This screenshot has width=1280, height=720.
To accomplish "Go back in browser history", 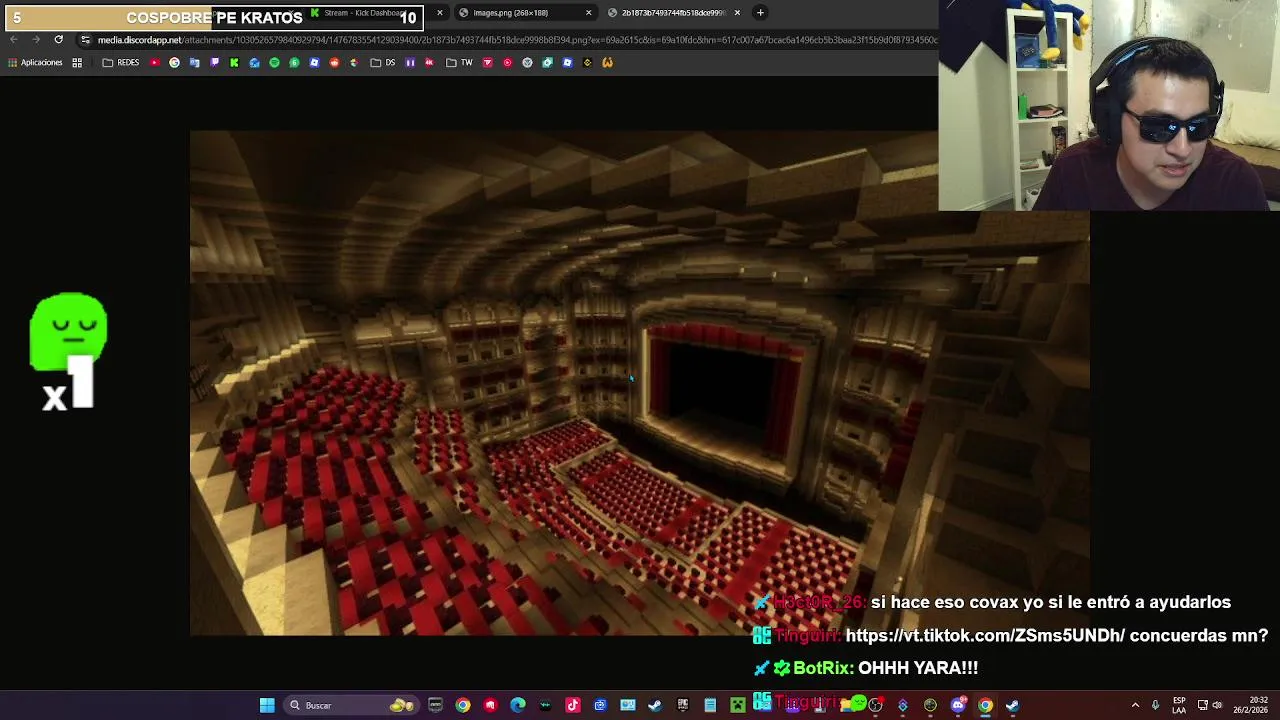I will [13, 40].
